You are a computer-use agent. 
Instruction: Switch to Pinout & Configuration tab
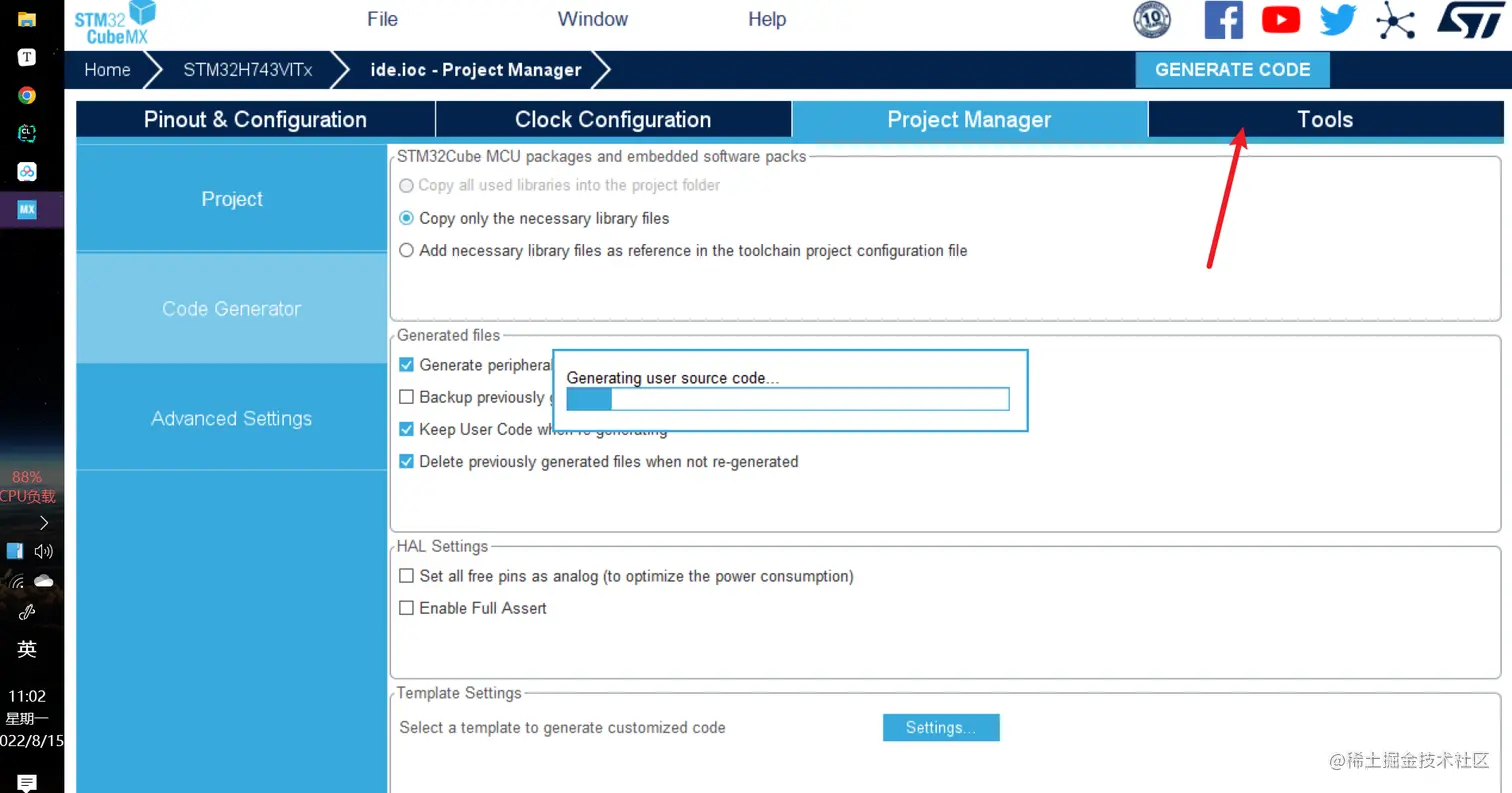coord(255,120)
